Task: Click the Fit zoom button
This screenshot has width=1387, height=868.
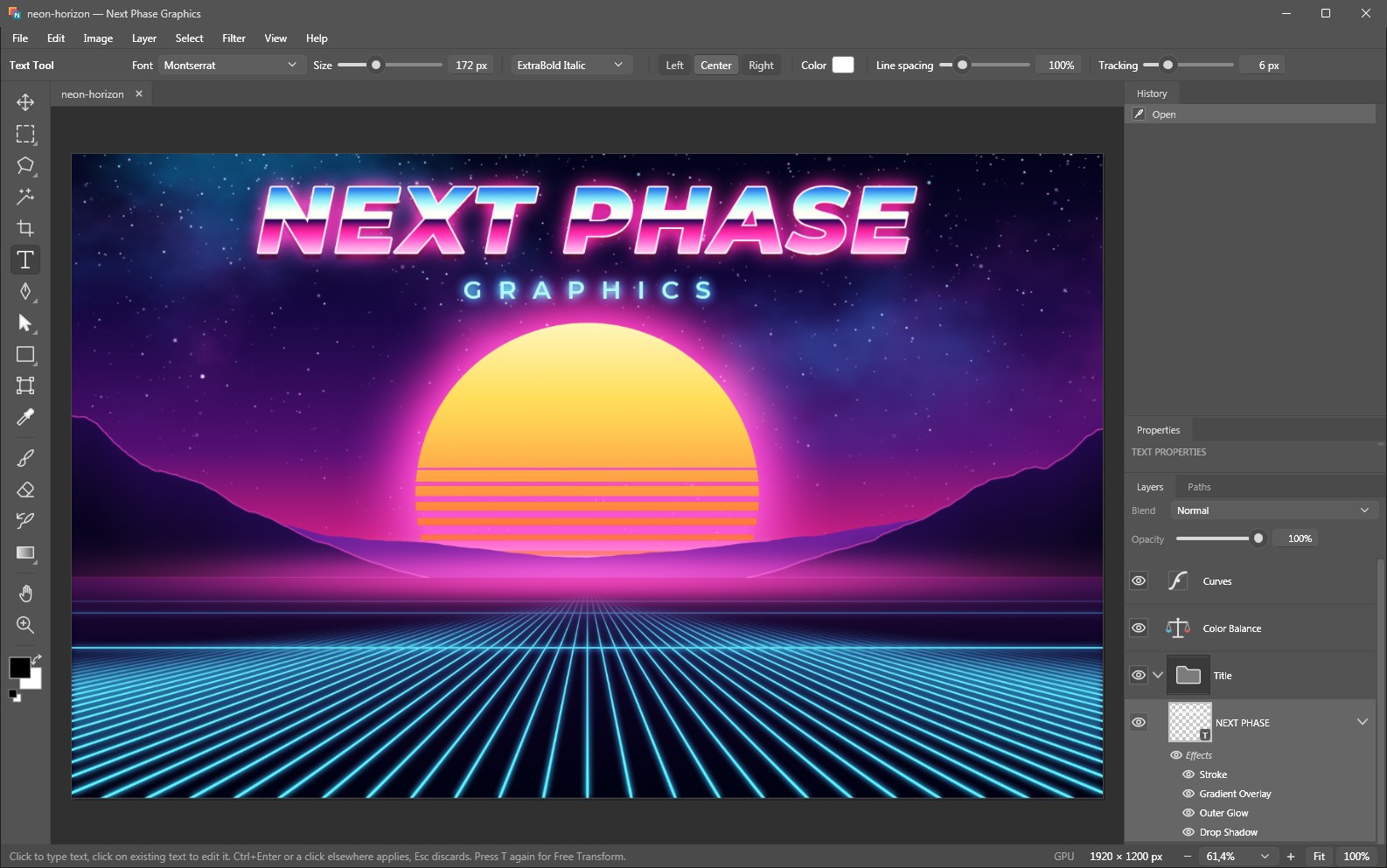Action: (1319, 857)
